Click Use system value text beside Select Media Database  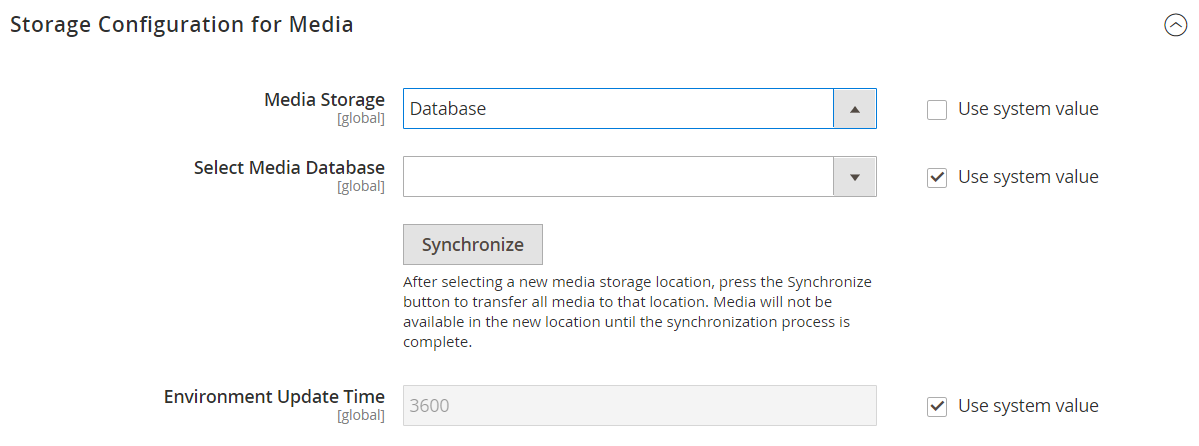coord(1028,177)
